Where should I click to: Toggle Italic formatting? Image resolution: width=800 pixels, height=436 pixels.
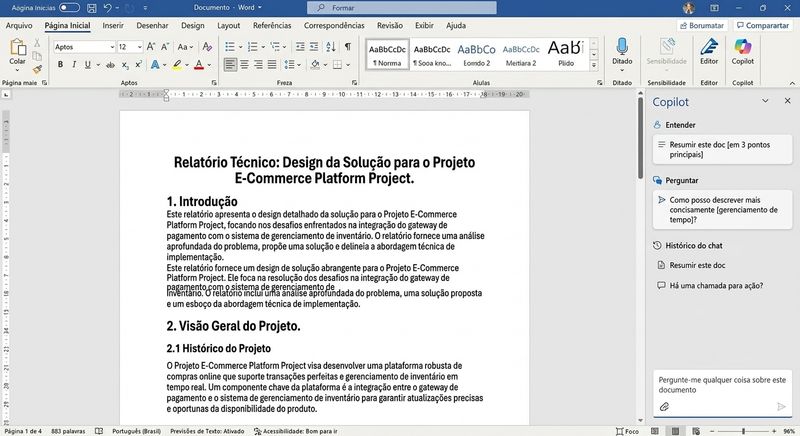74,65
